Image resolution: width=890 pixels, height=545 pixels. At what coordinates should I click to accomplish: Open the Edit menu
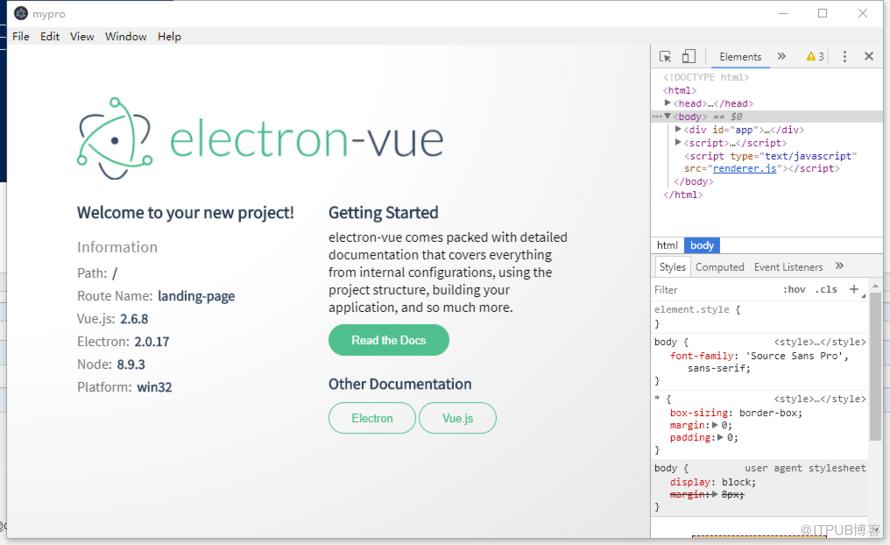pos(50,36)
